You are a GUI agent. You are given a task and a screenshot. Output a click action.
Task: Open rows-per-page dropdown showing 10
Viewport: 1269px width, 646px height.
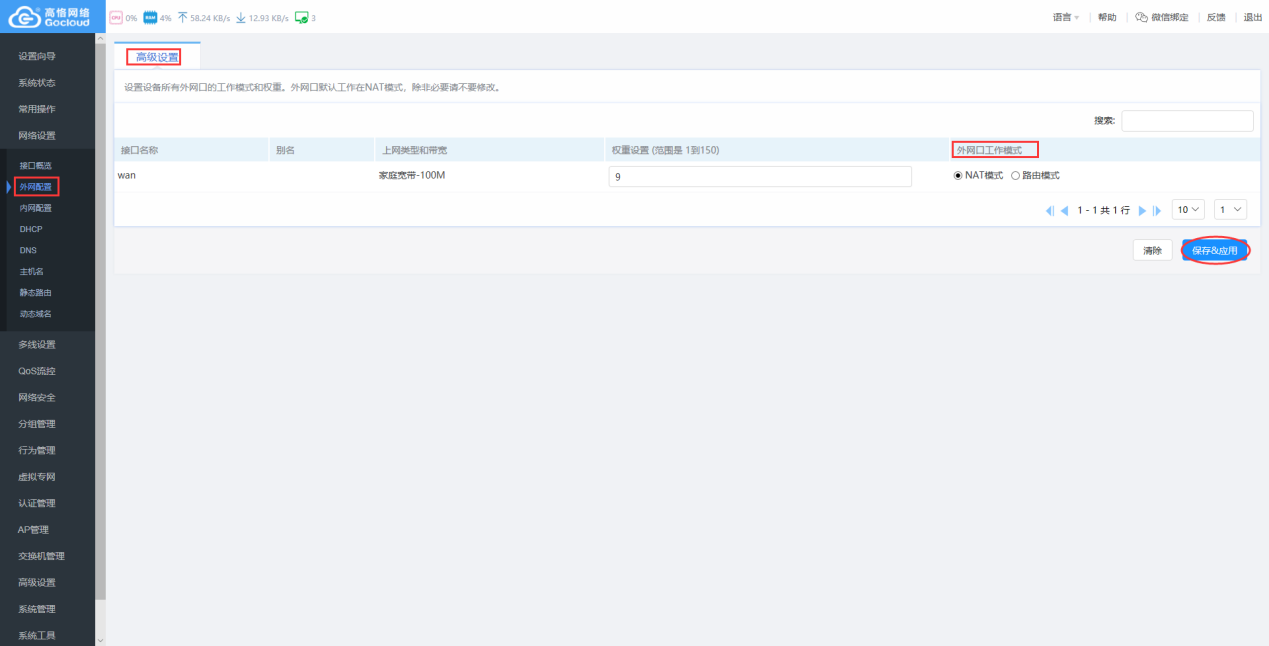[x=1189, y=210]
